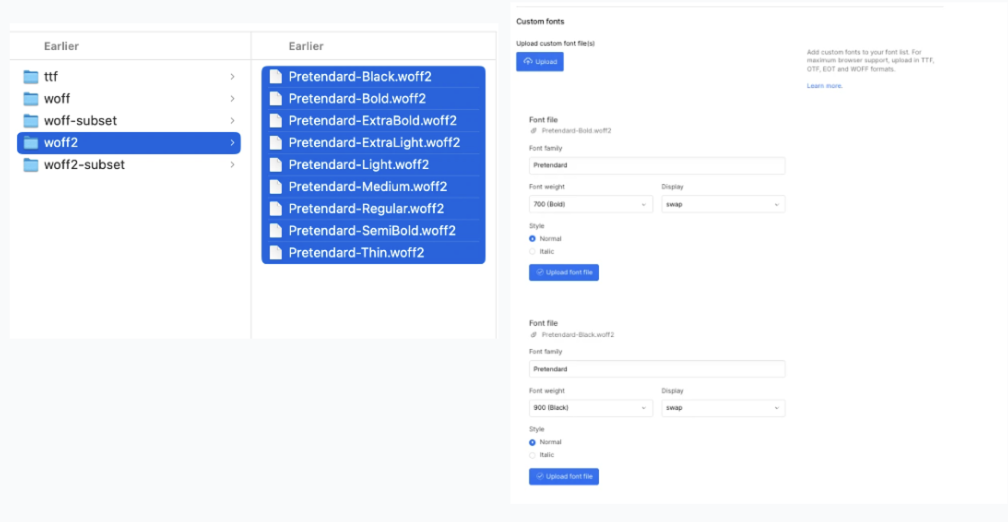Click the woff-subset folder icon
This screenshot has height=522, width=1008.
click(x=31, y=121)
